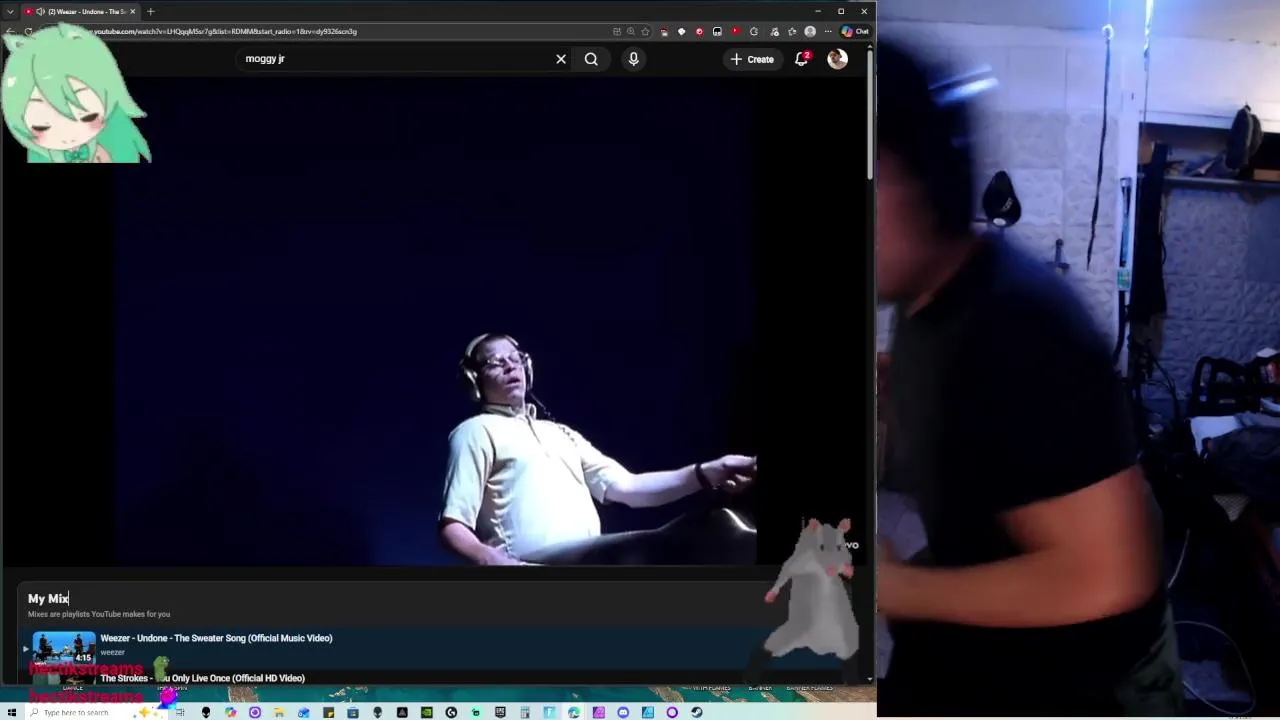Click the Copilot Chat button

pos(855,31)
